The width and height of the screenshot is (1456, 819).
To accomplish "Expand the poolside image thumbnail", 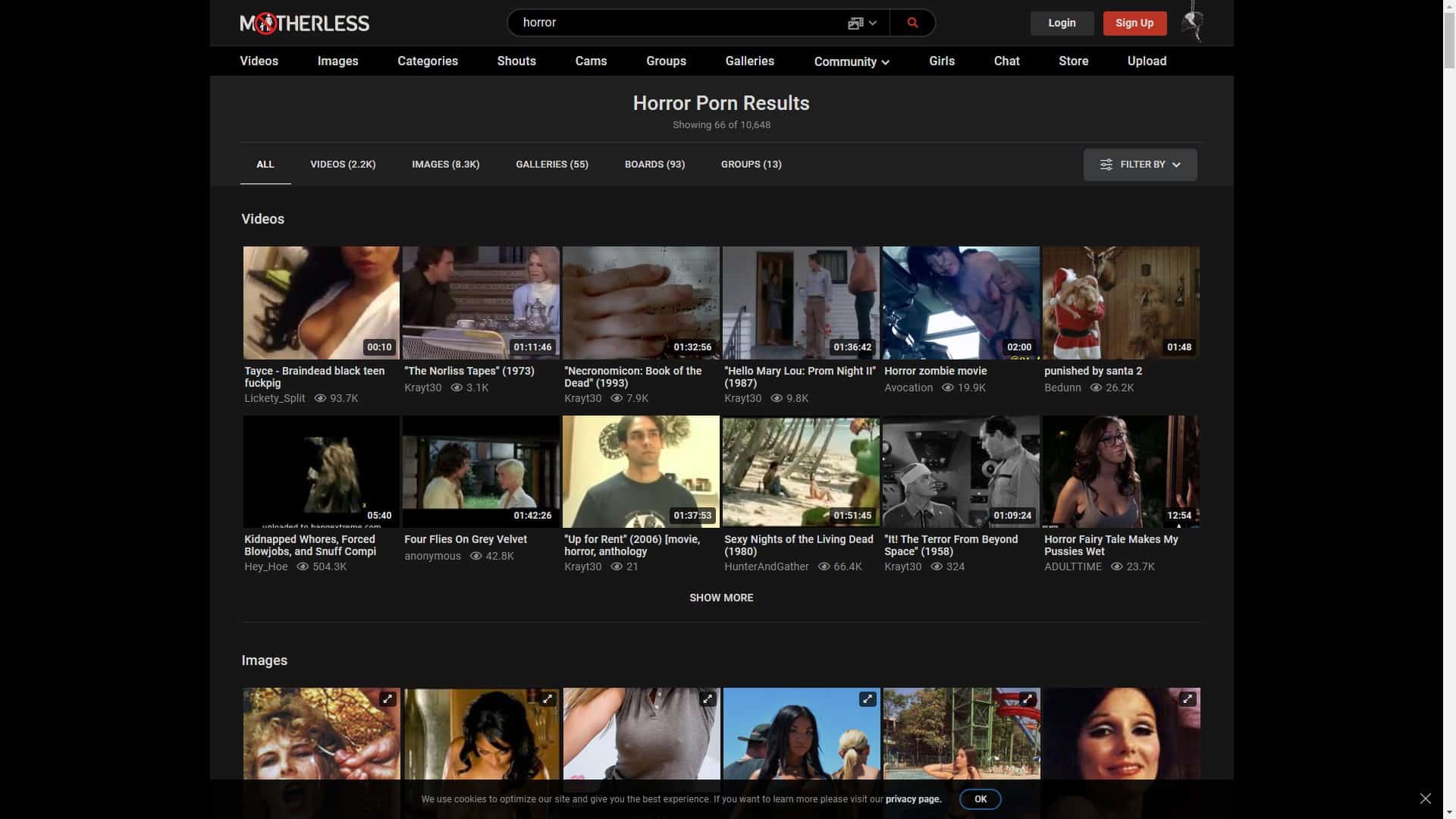I will point(1028,698).
